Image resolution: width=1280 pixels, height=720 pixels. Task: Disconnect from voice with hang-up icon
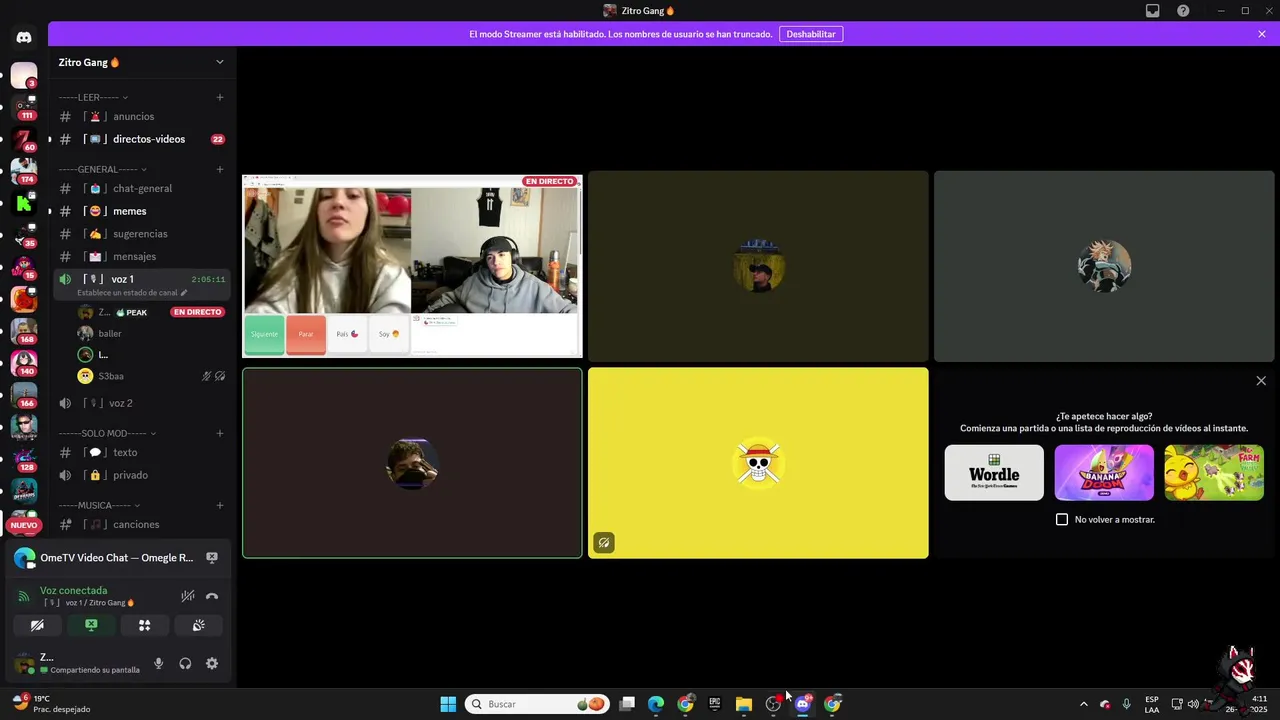click(x=212, y=596)
